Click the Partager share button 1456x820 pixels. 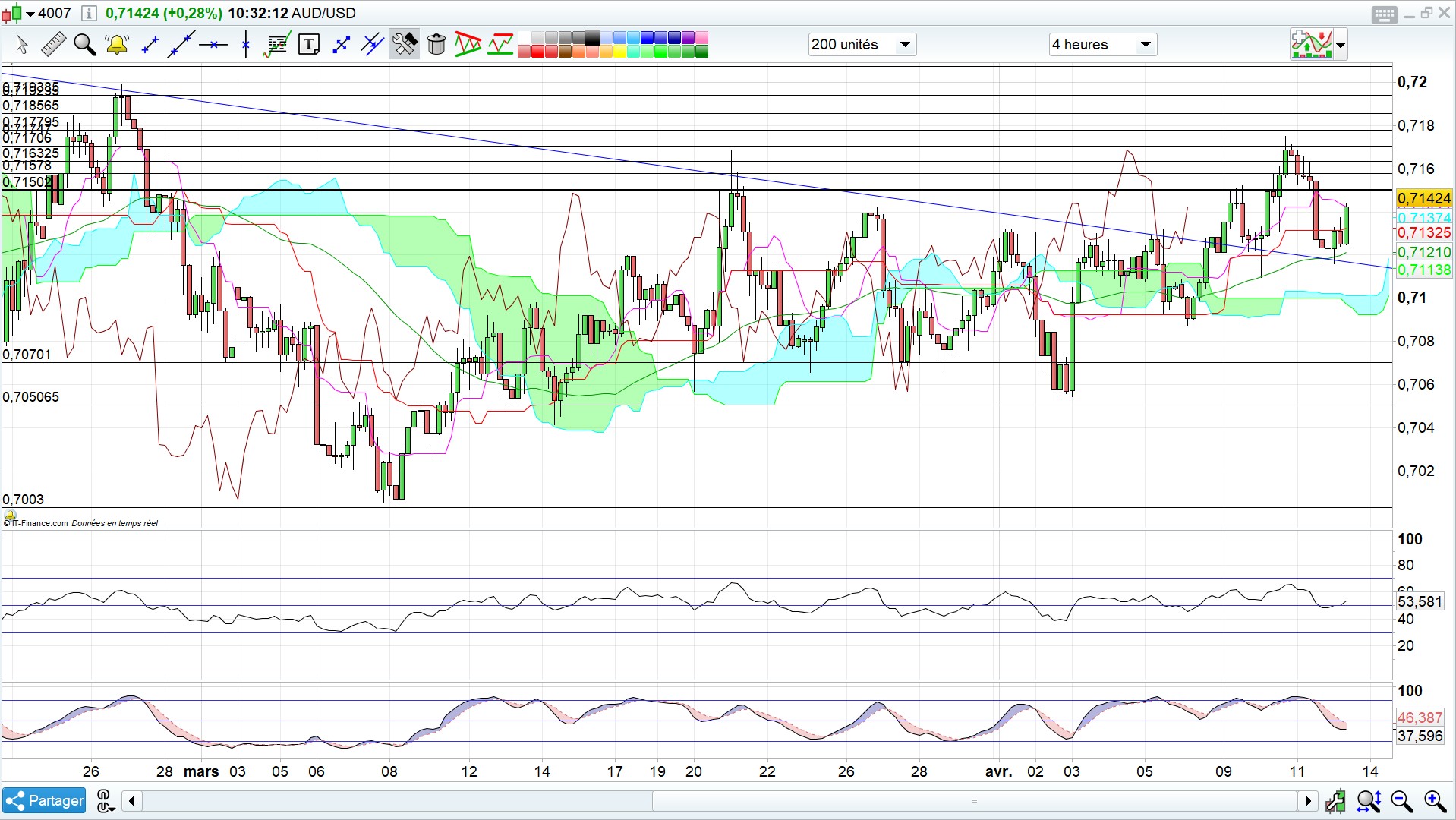click(x=45, y=800)
